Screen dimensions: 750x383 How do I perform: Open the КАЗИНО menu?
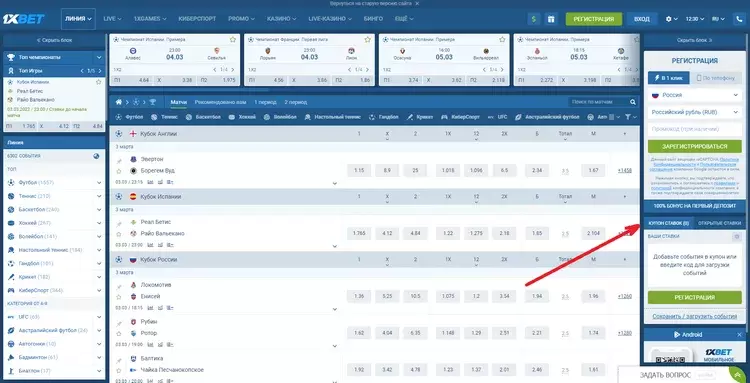pyautogui.click(x=281, y=19)
